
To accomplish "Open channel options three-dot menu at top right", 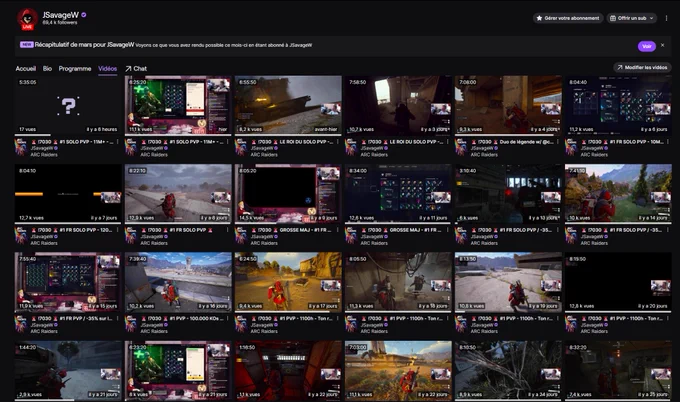I will tap(667, 18).
